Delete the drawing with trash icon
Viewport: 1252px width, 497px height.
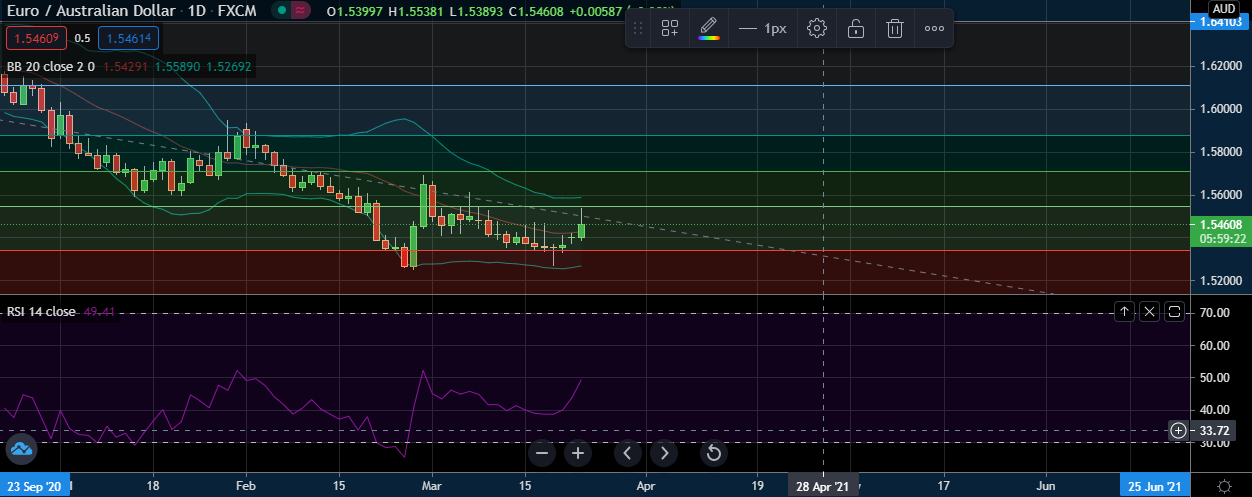(895, 28)
